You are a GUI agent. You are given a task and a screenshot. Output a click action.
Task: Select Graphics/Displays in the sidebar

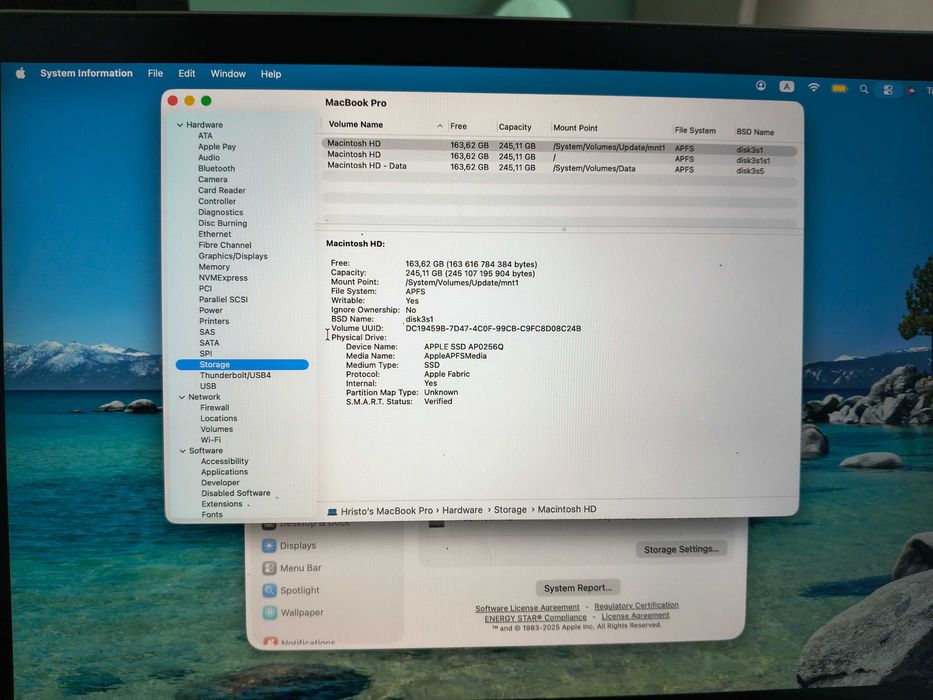coord(233,256)
